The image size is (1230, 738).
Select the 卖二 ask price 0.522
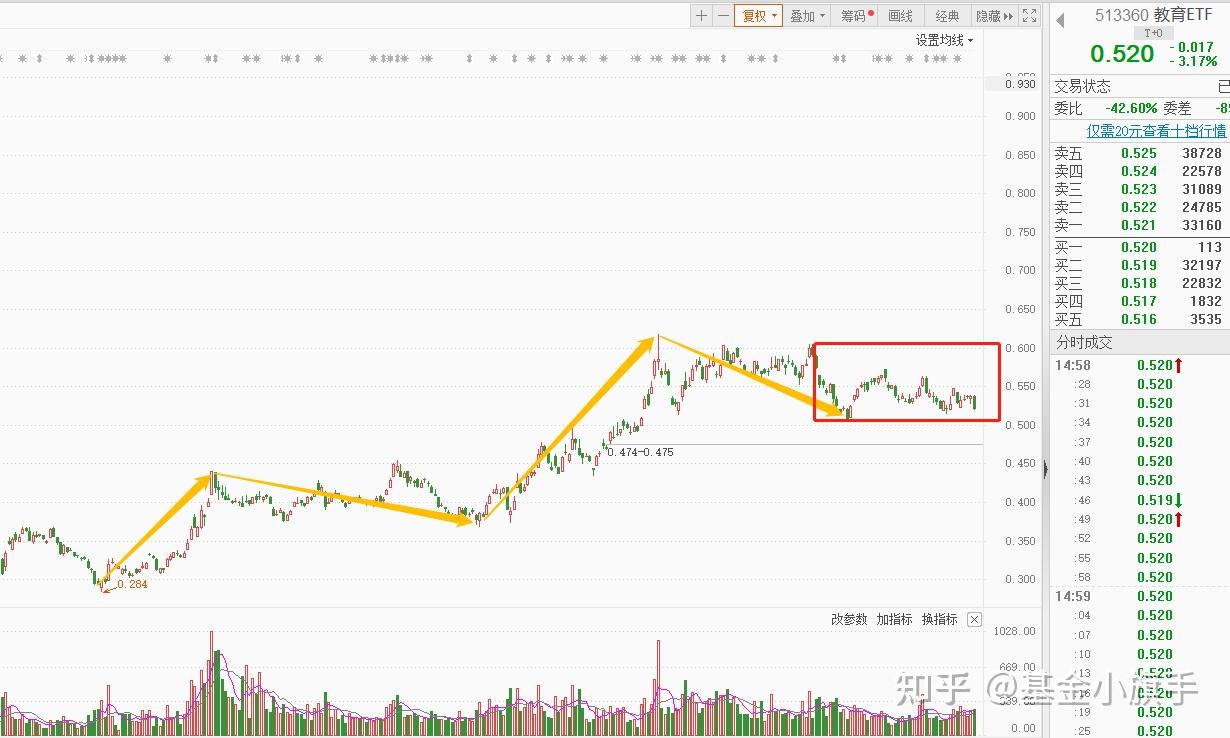pyautogui.click(x=1138, y=207)
